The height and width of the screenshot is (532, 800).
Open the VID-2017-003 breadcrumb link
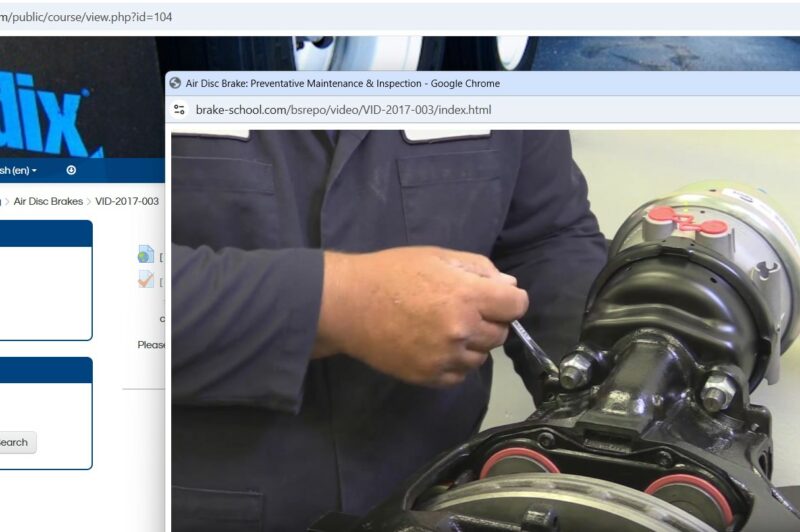pyautogui.click(x=127, y=201)
